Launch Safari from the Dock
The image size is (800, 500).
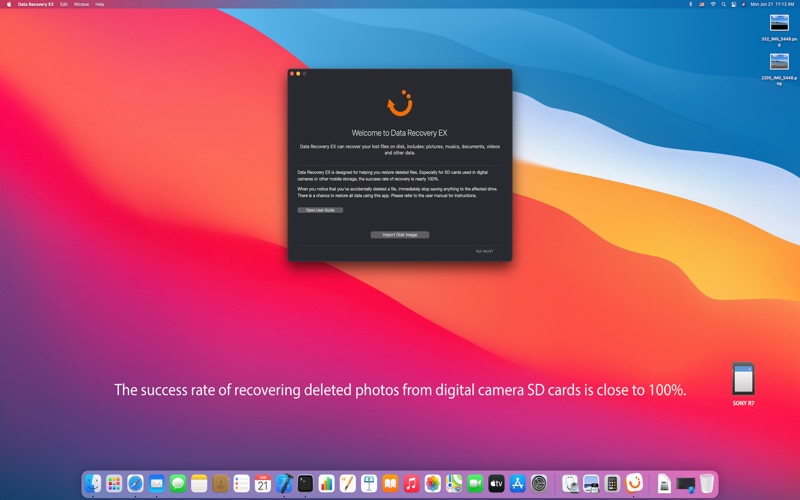pos(135,483)
